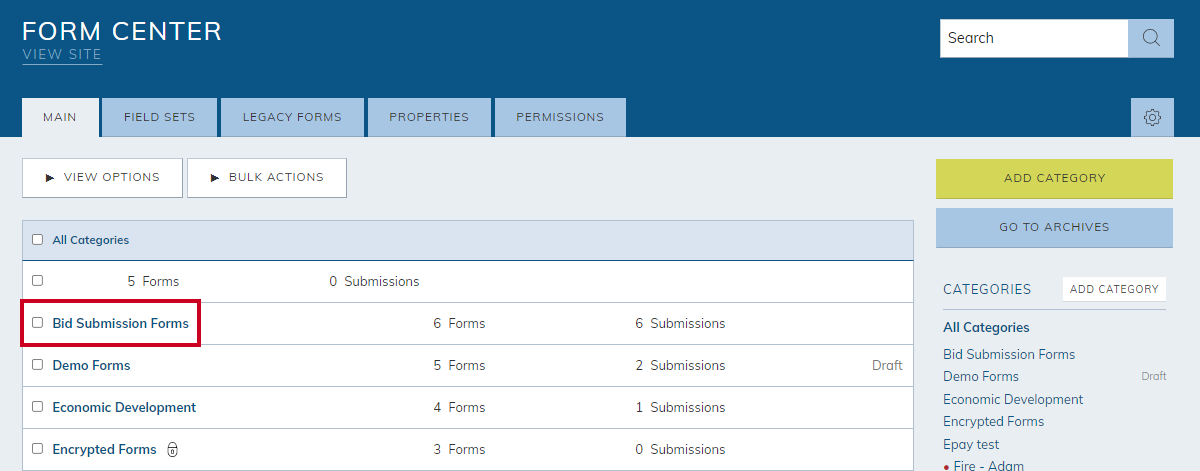Open Economic Development category in the list
Image resolution: width=1200 pixels, height=471 pixels.
(x=124, y=407)
